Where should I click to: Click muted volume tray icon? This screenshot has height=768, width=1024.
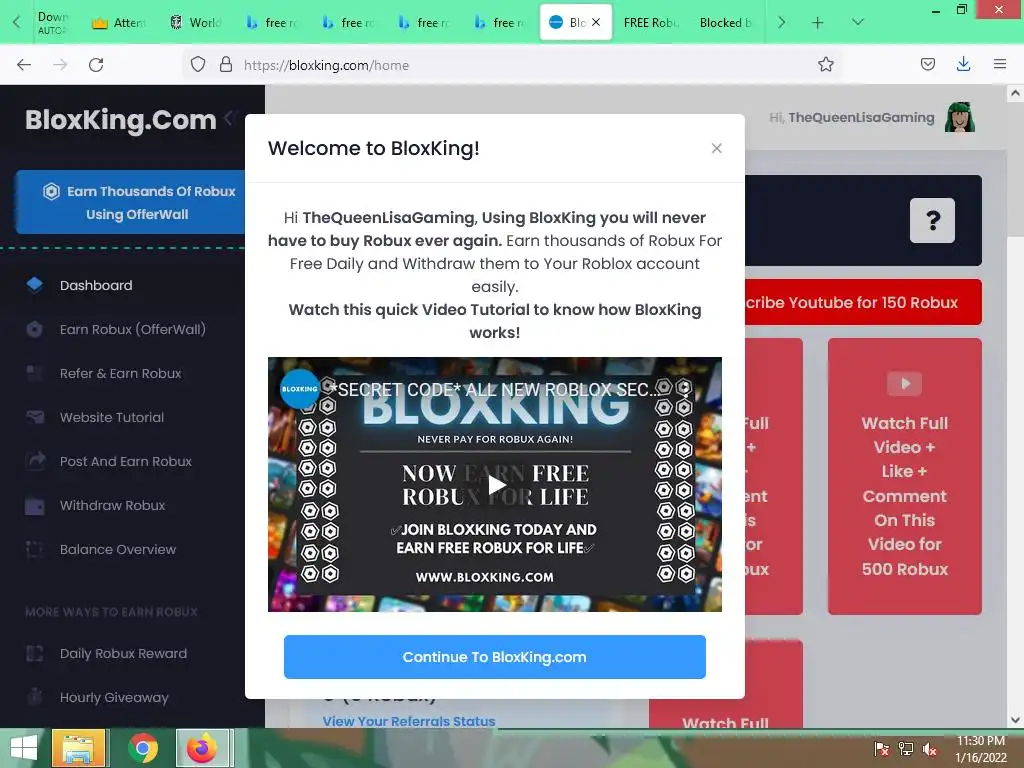click(x=929, y=749)
